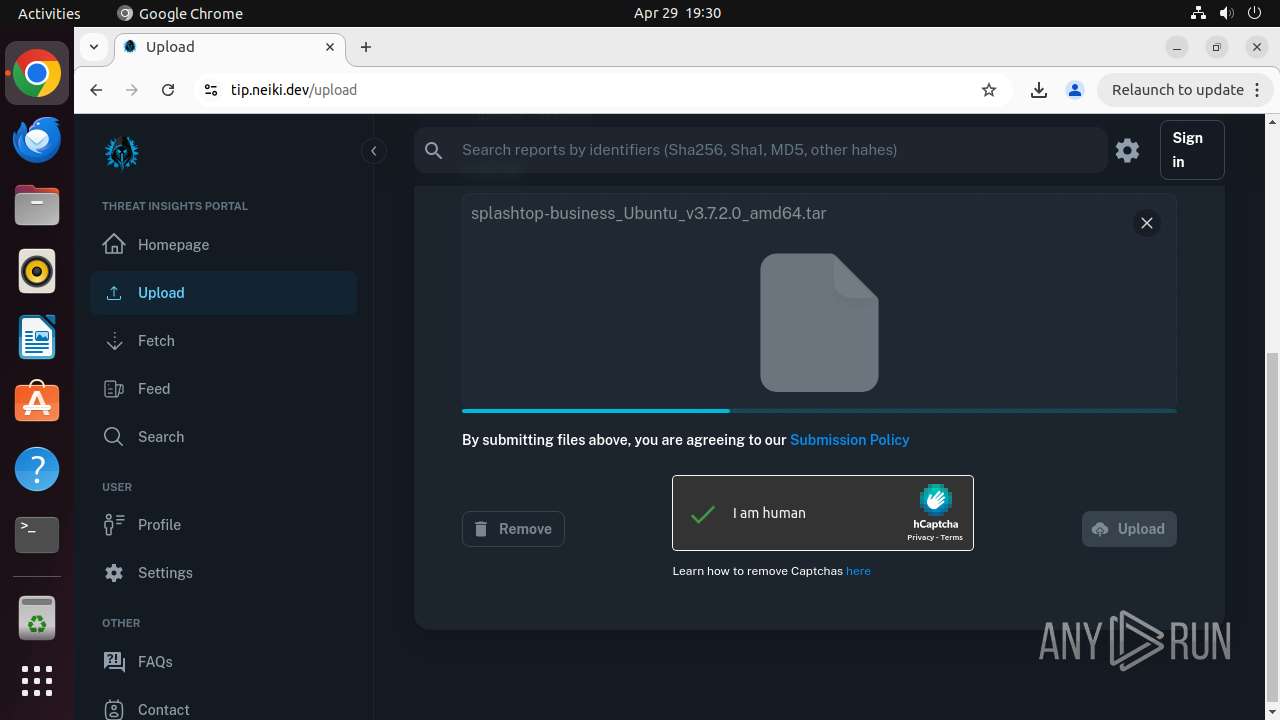The height and width of the screenshot is (720, 1280).
Task: Click the Sign in button
Action: pos(1192,150)
